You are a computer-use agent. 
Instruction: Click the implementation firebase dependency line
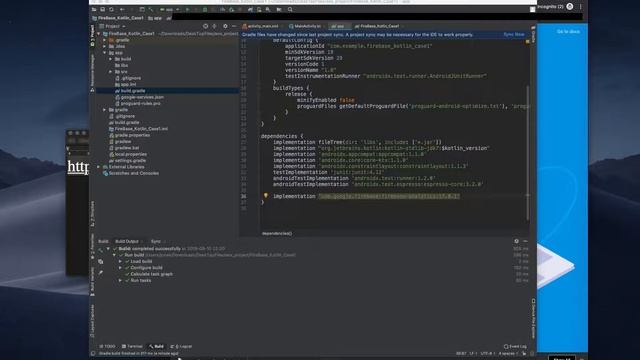click(x=366, y=196)
